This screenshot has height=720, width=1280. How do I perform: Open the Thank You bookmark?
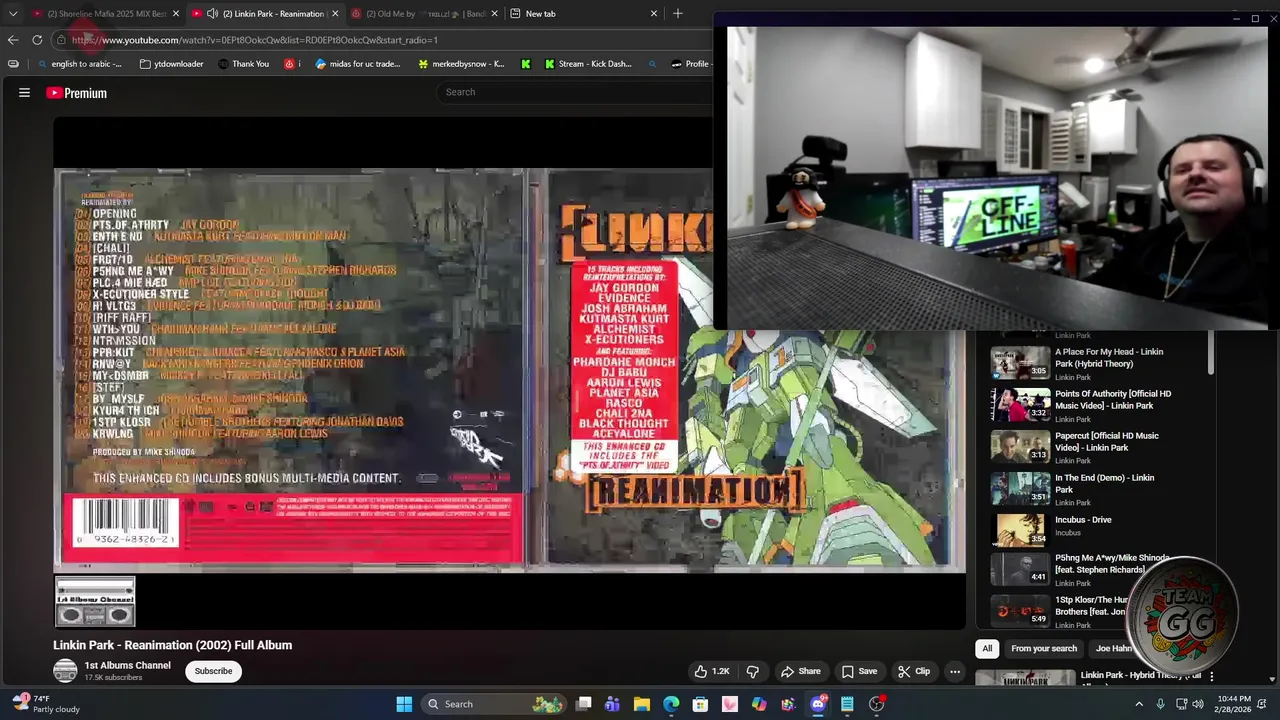(243, 64)
